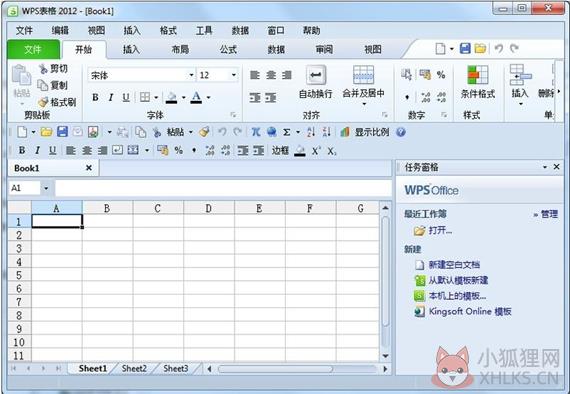The height and width of the screenshot is (394, 570).
Task: Click the Save floppy disk icon in toolbar
Action: pos(62,132)
